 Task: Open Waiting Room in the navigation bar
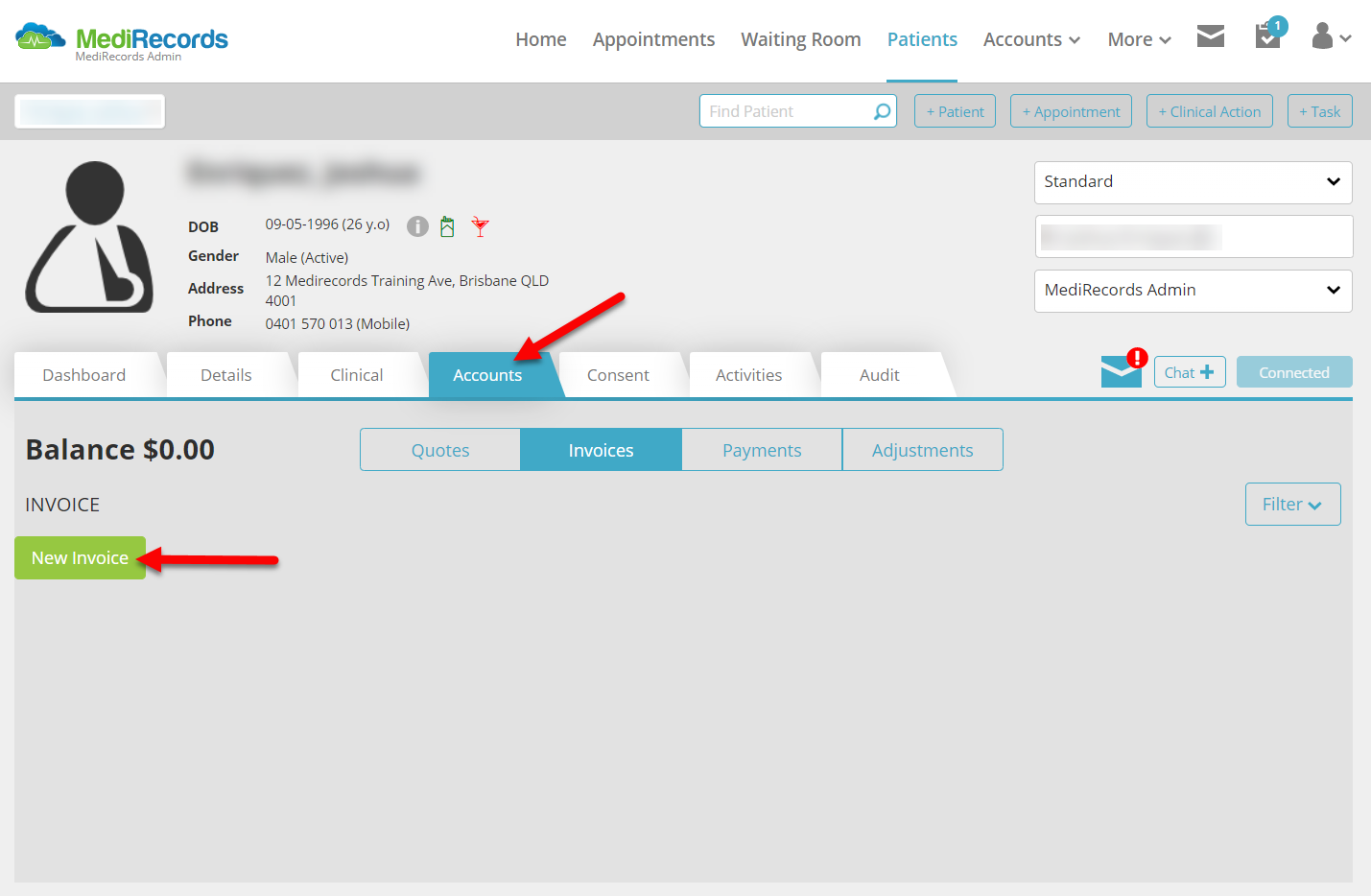click(801, 39)
